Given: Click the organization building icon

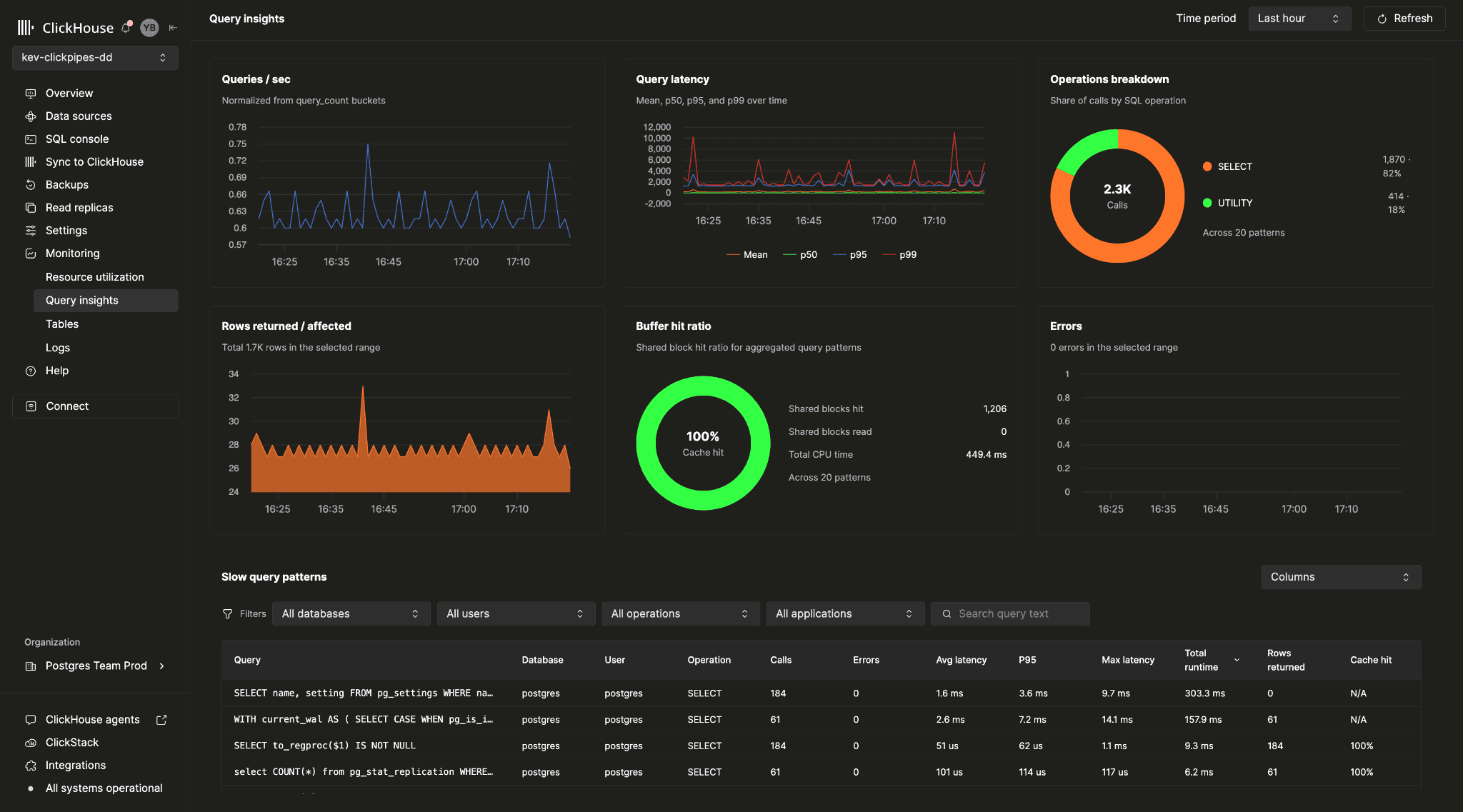Looking at the screenshot, I should coord(31,666).
